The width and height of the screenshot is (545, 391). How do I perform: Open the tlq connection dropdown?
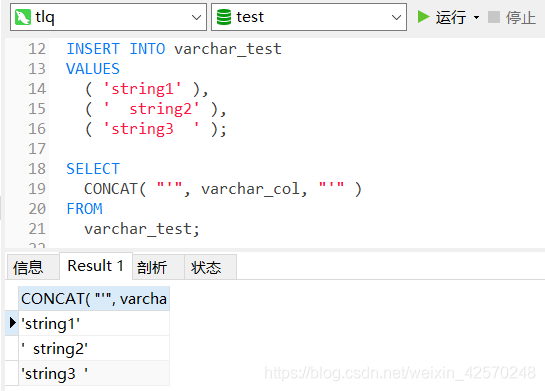pyautogui.click(x=196, y=17)
